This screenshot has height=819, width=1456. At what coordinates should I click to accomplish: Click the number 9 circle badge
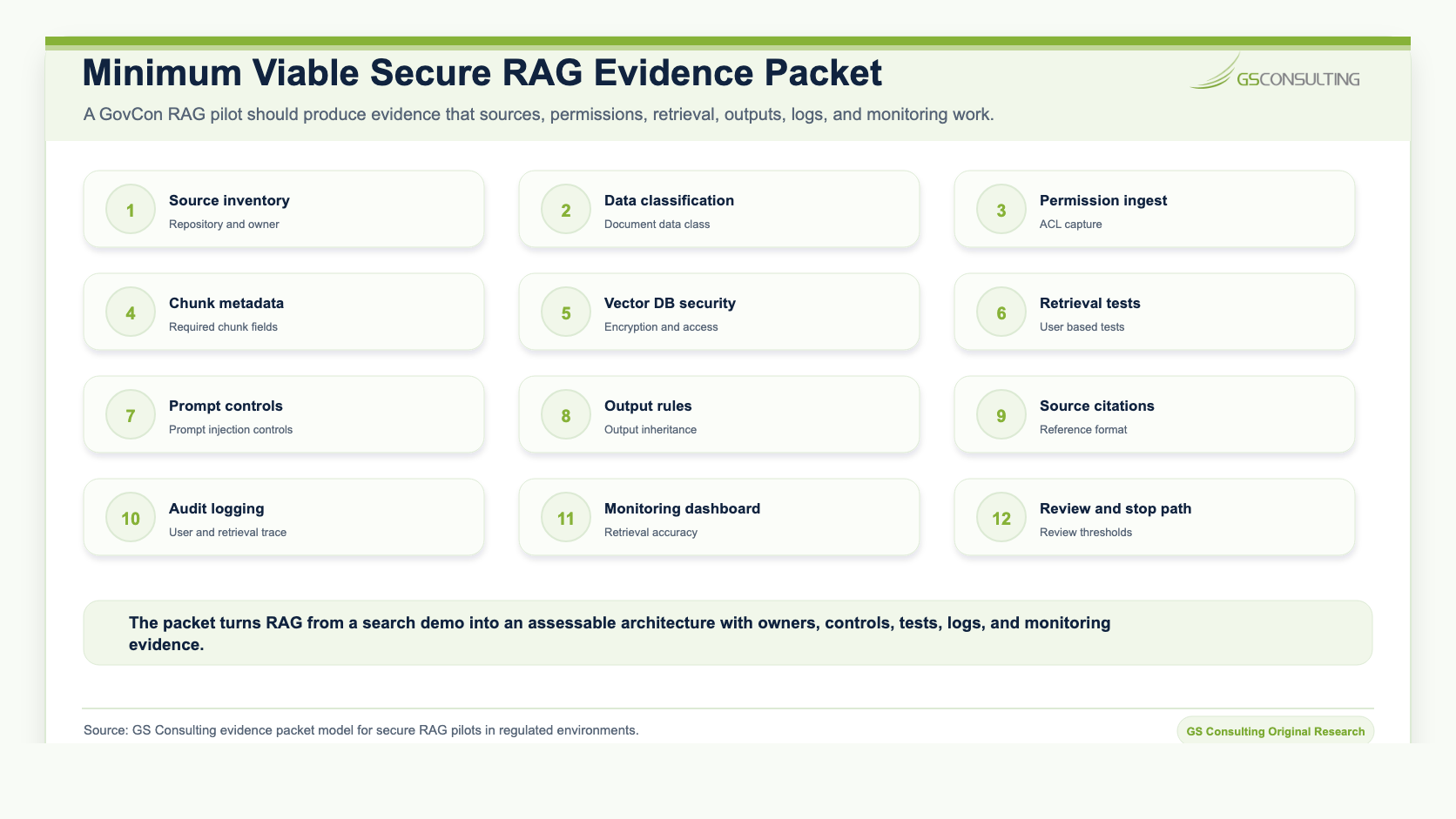1001,415
